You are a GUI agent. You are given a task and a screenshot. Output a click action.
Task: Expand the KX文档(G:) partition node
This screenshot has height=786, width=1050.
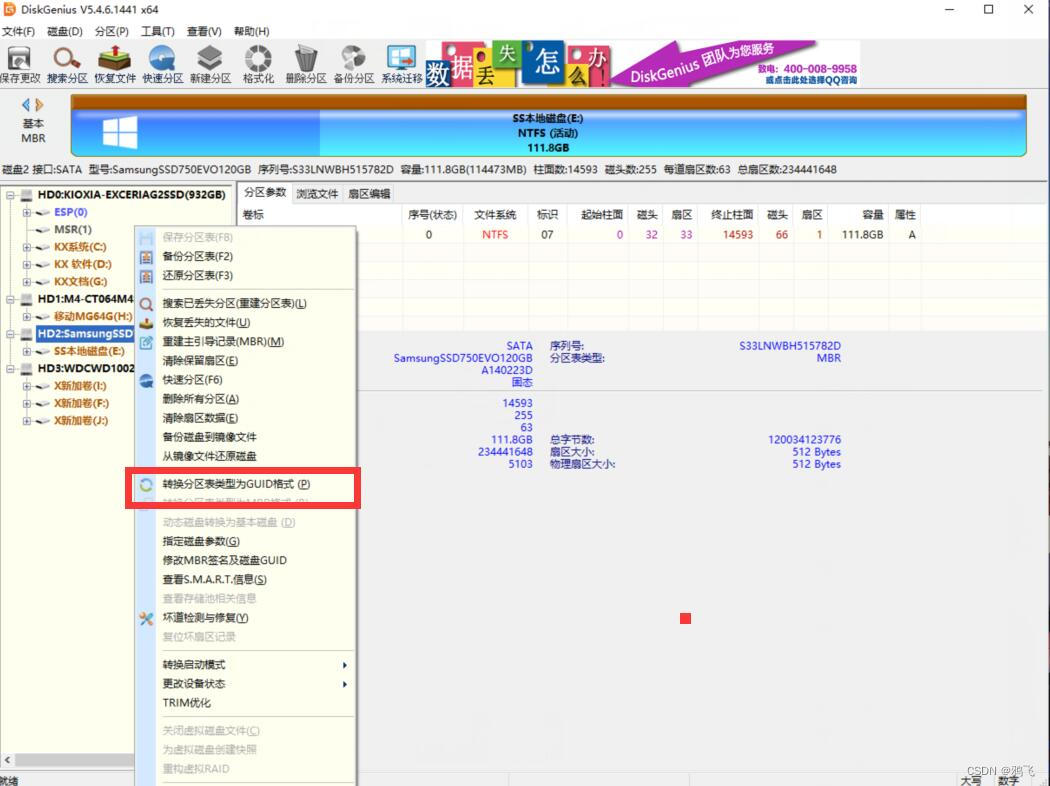(x=27, y=282)
